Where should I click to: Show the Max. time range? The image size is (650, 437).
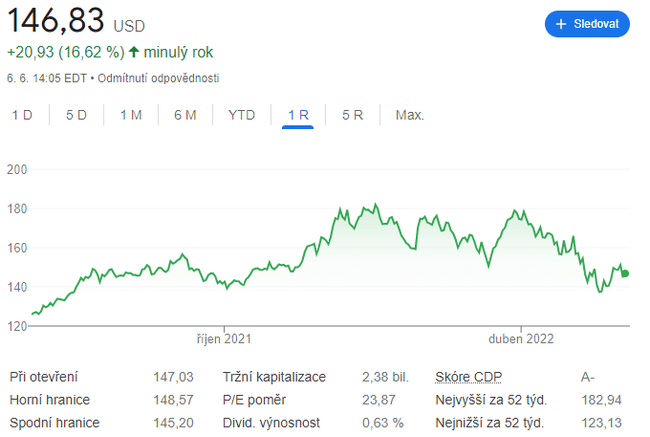click(410, 115)
